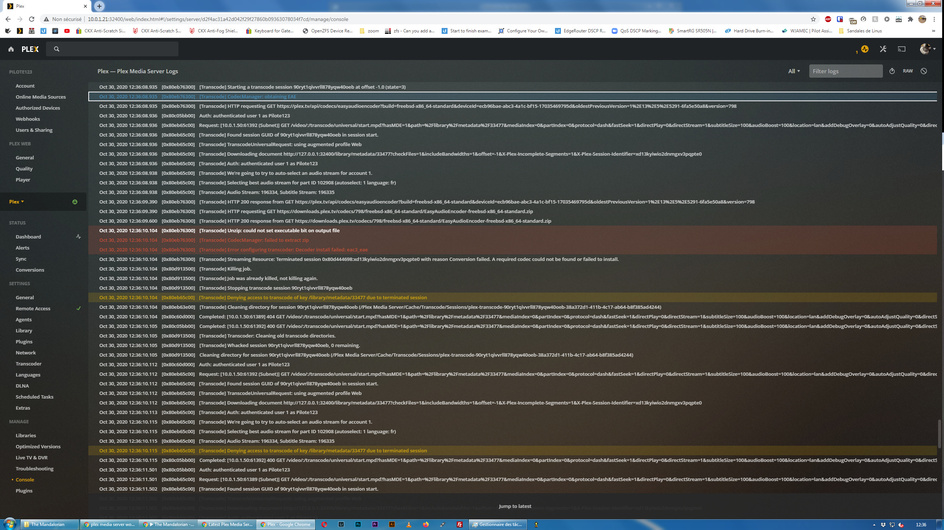
Task: Open the Dashboard page
Action: coord(28,237)
